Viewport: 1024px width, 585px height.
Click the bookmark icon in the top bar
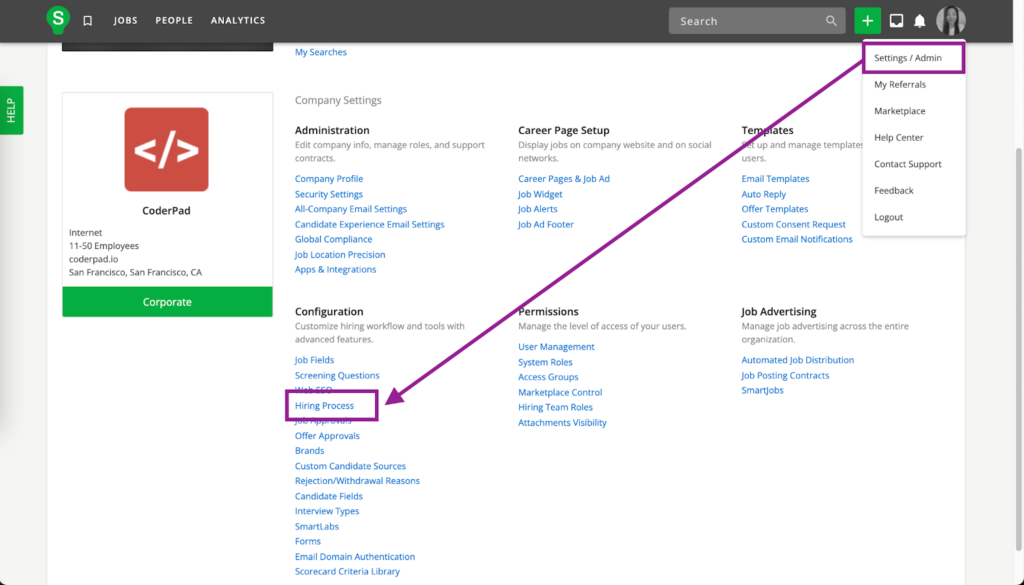(x=88, y=19)
